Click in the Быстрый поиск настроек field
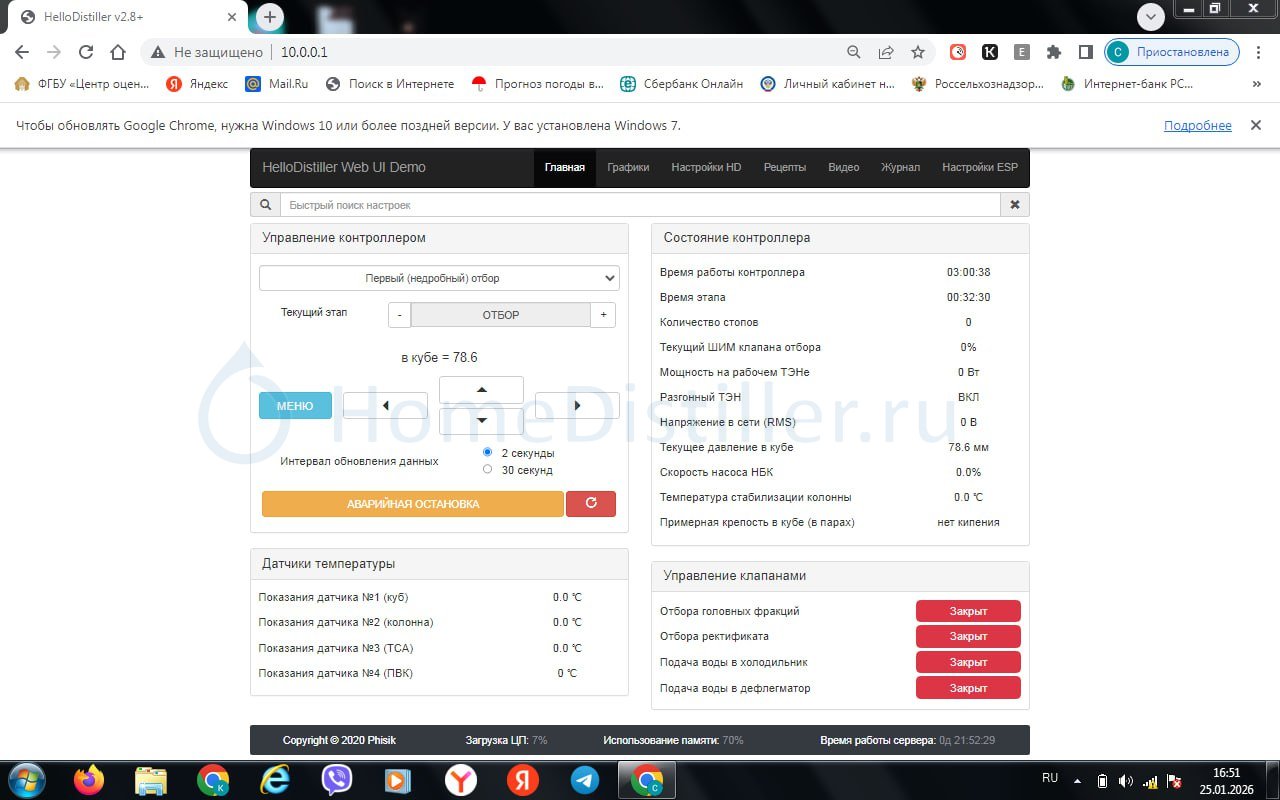The image size is (1280, 800). (640, 205)
